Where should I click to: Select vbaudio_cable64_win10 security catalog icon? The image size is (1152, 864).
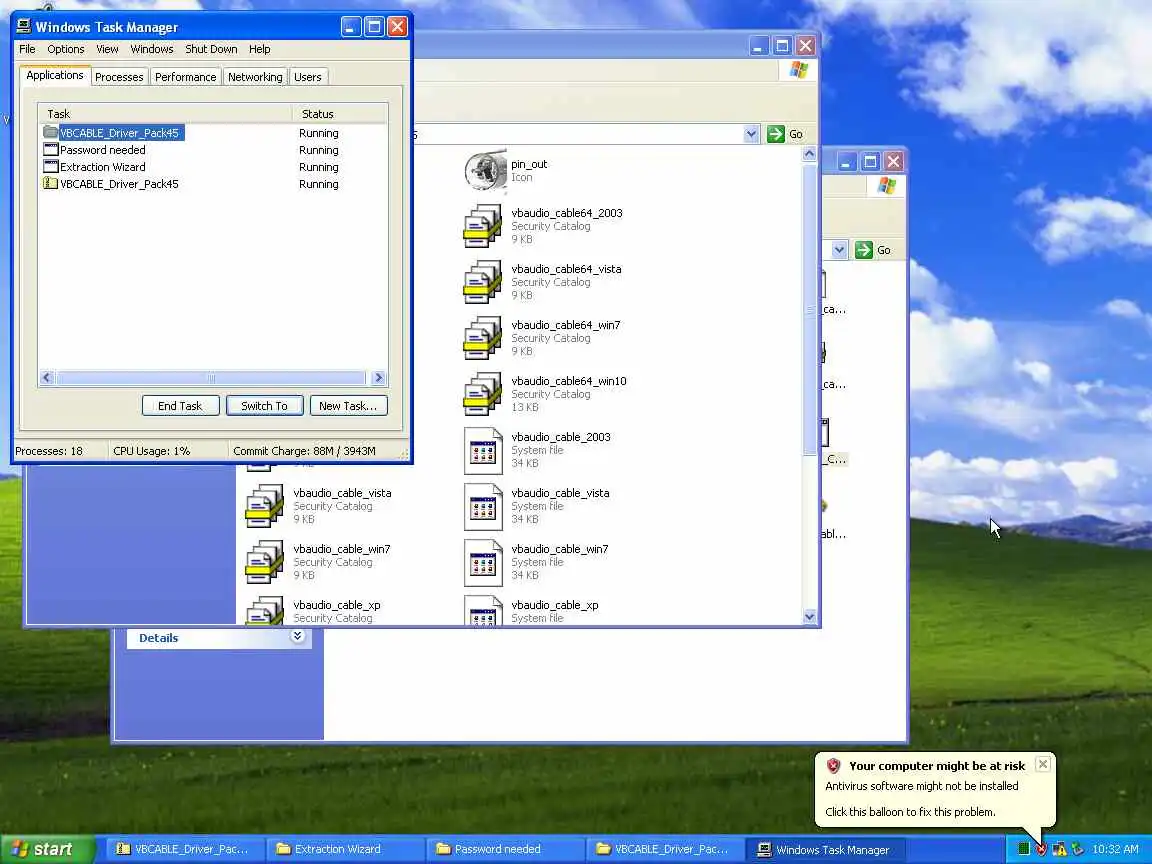(x=483, y=394)
